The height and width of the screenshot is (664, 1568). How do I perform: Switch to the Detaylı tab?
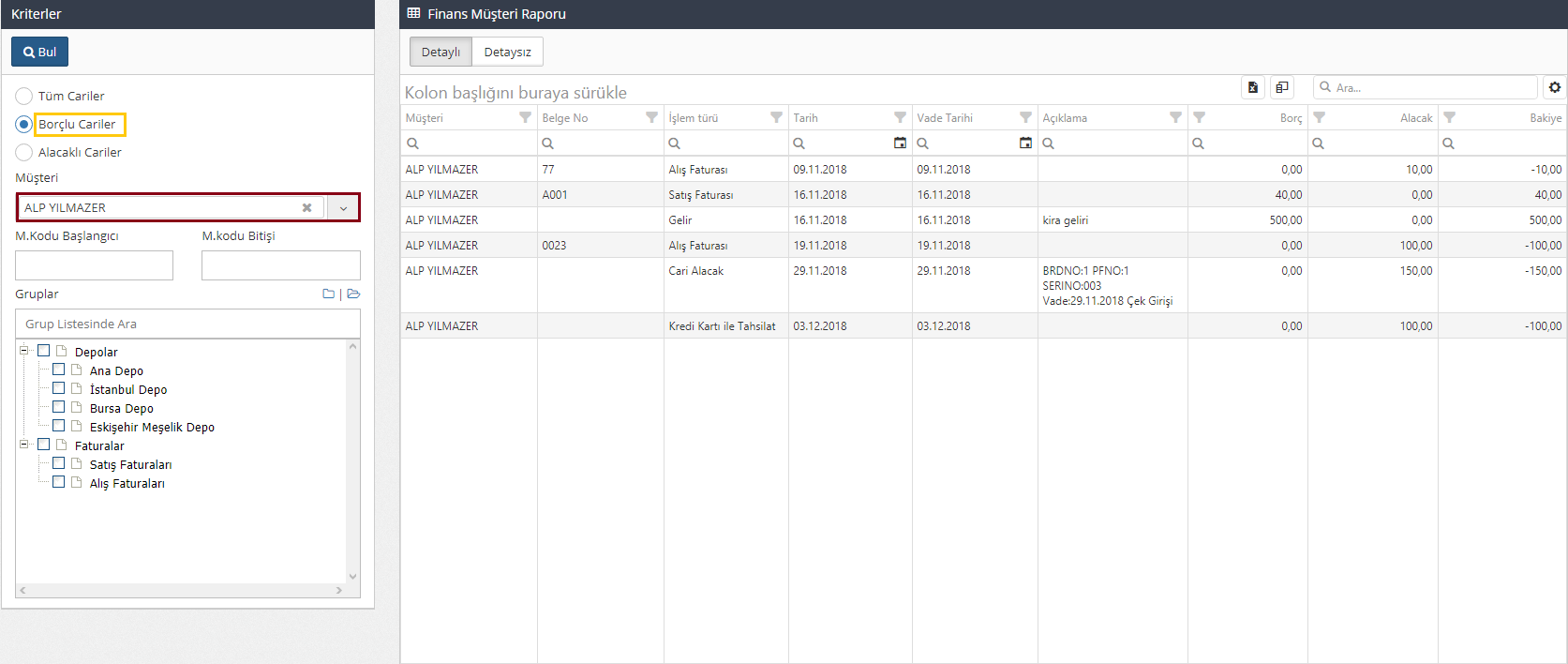(441, 52)
